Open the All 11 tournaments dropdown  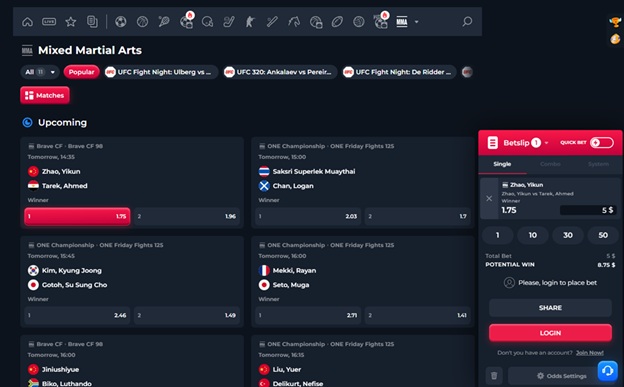(40, 72)
